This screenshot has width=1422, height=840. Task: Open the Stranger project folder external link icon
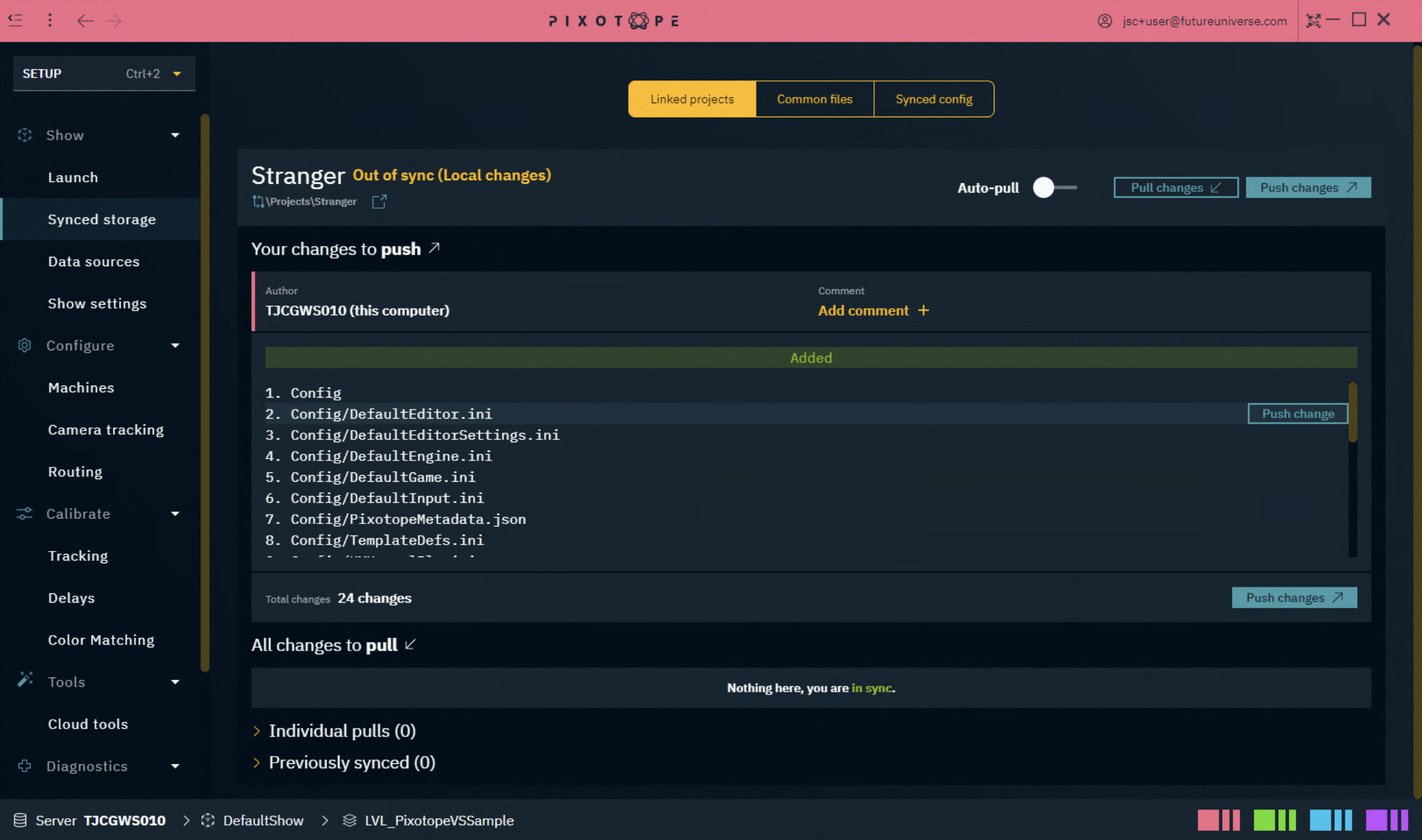[379, 201]
